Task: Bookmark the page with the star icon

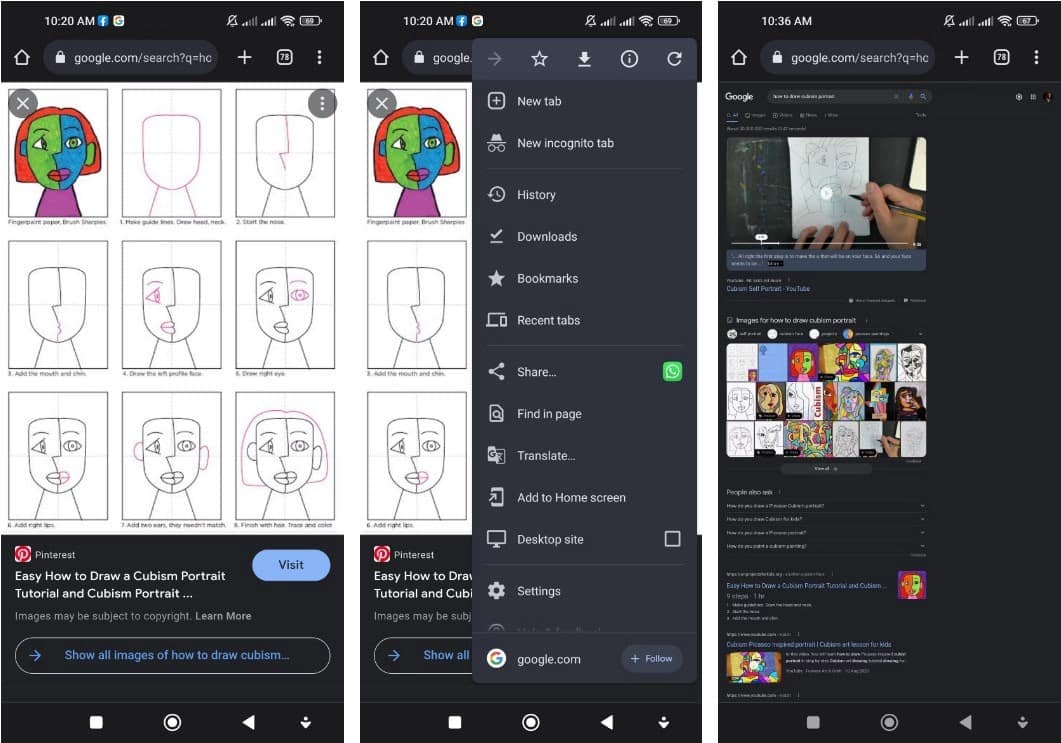Action: pos(539,59)
